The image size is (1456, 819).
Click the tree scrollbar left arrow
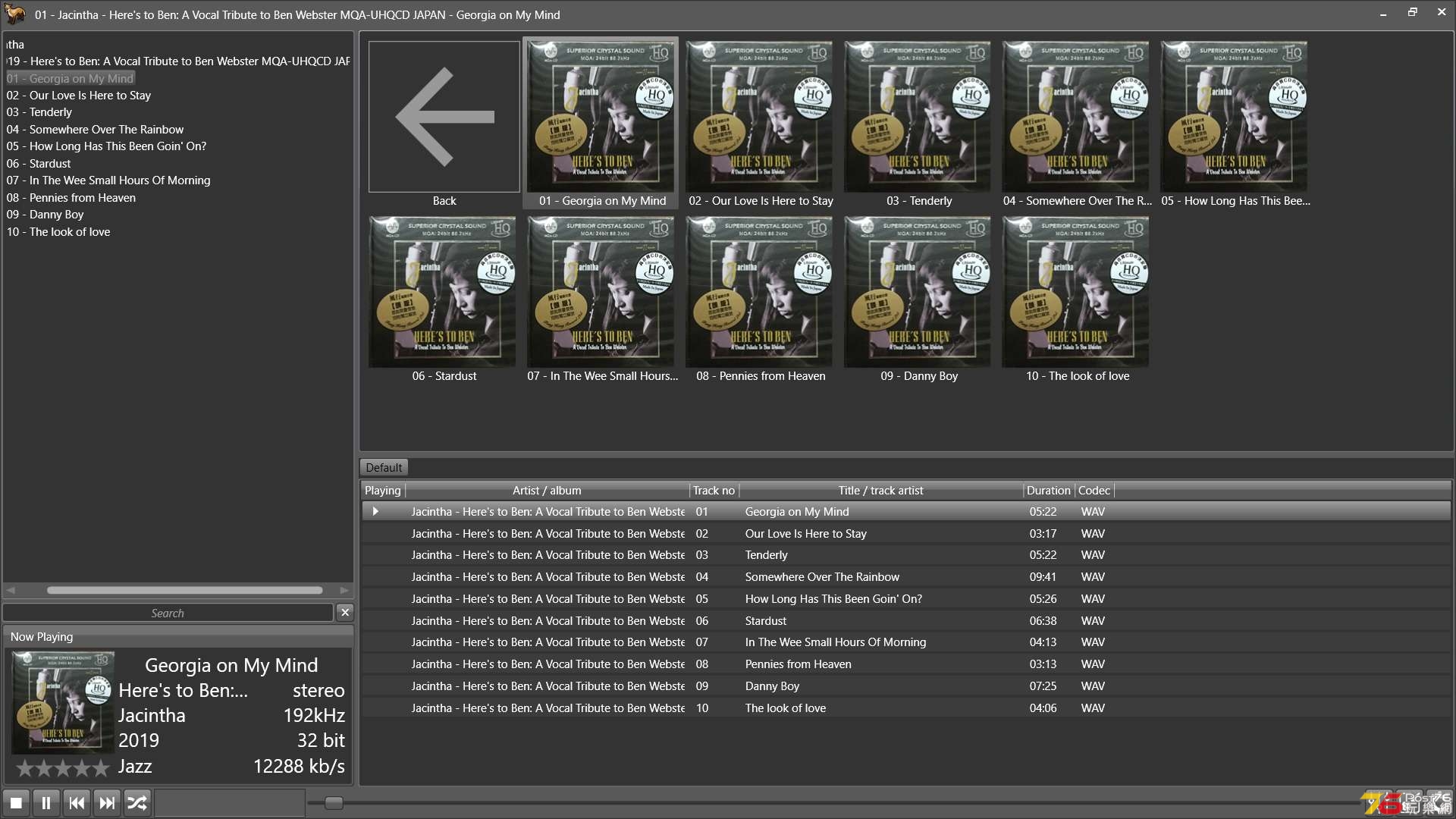11,590
